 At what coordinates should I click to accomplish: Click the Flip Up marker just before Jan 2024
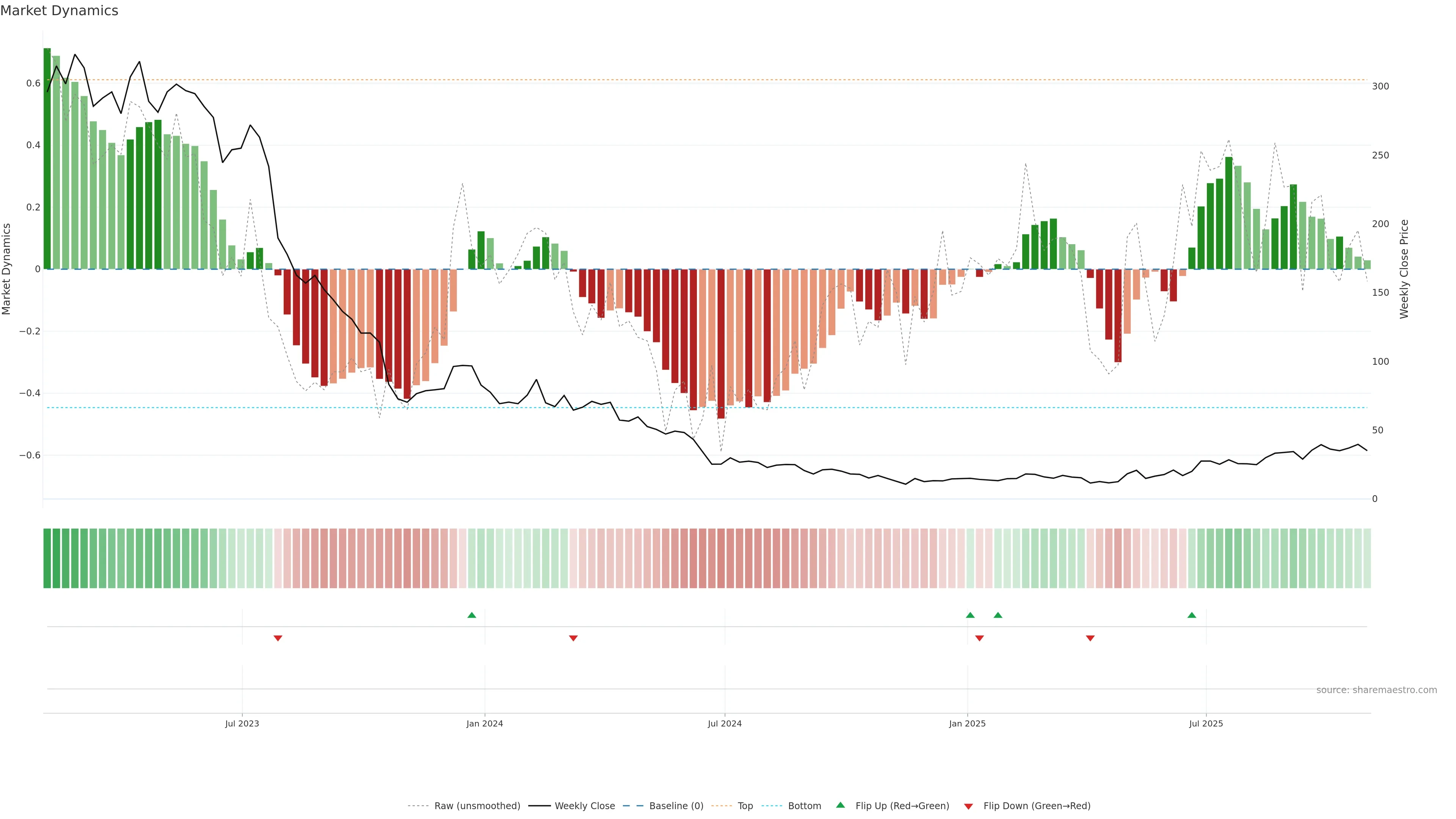pos(472,615)
